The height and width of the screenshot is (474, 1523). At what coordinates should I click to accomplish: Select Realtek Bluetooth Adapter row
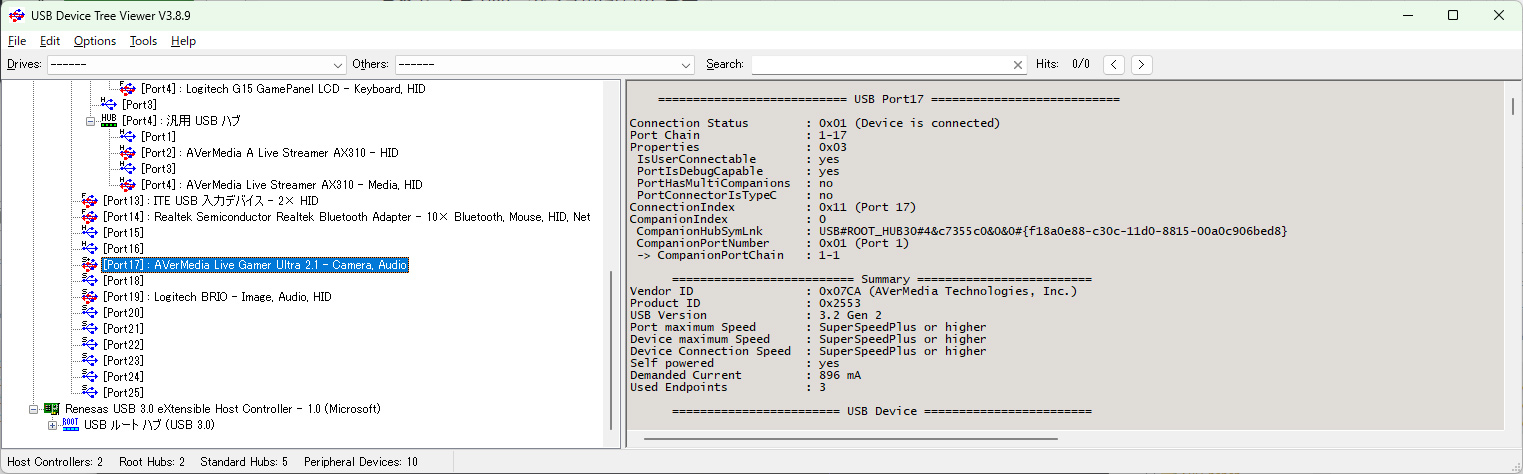tap(346, 217)
